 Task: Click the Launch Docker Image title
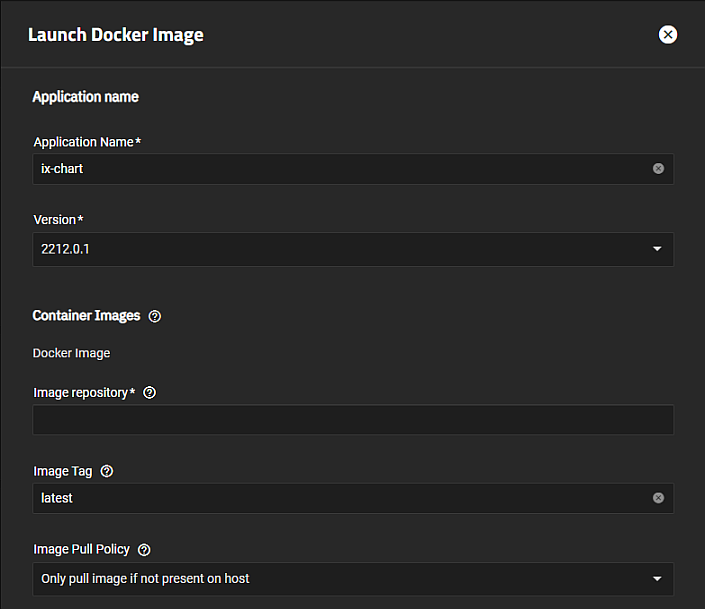[116, 35]
